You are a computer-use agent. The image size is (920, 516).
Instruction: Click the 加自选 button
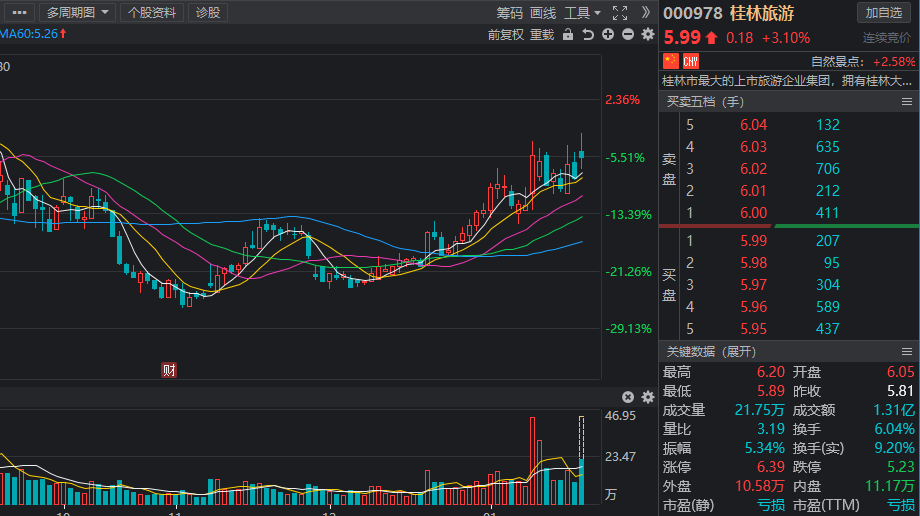884,13
